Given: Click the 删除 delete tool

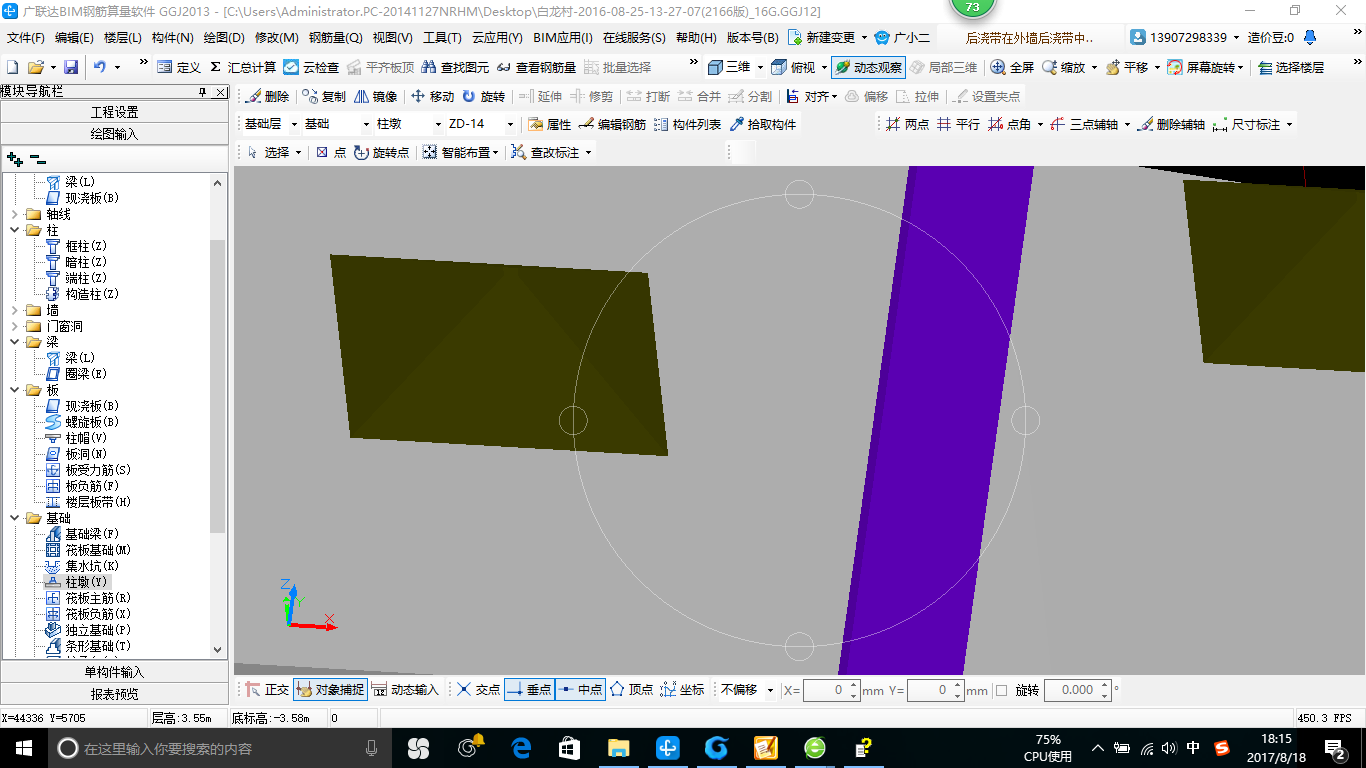Looking at the screenshot, I should coord(267,97).
